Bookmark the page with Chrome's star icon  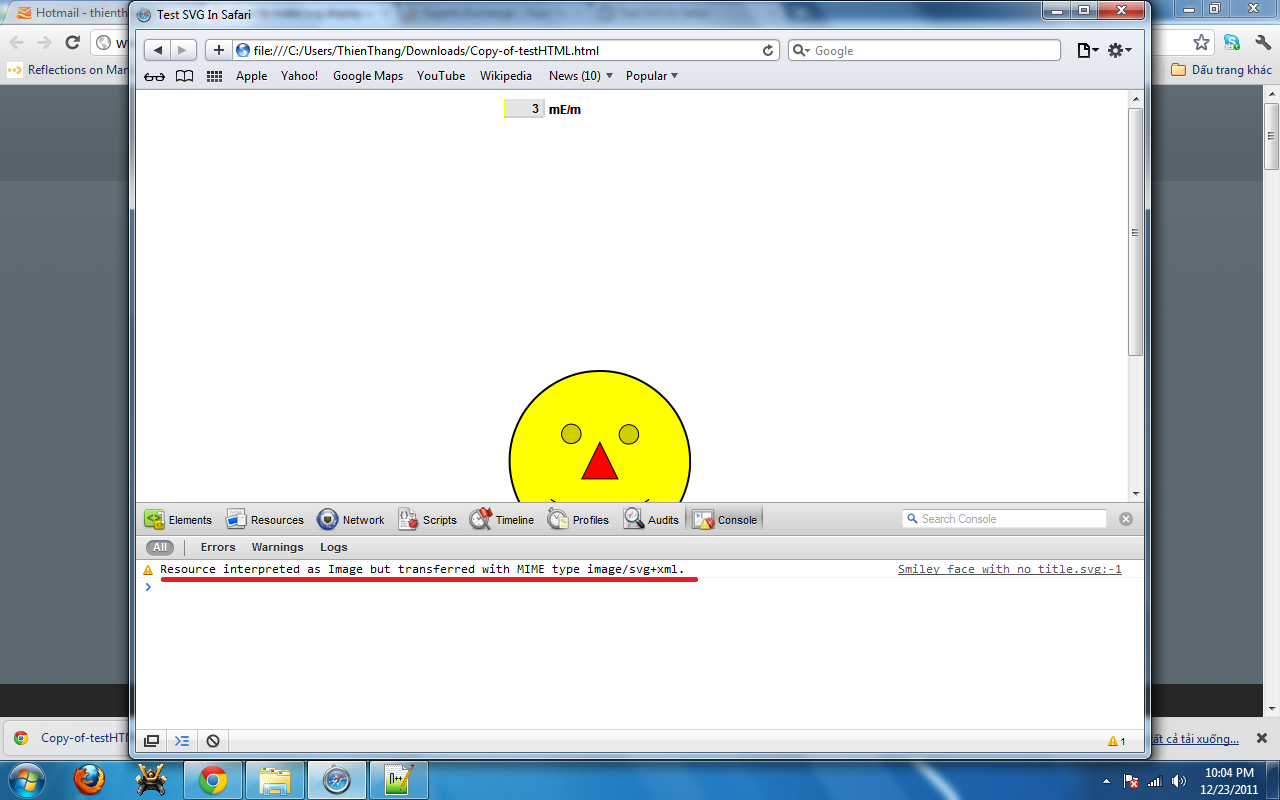point(1201,42)
